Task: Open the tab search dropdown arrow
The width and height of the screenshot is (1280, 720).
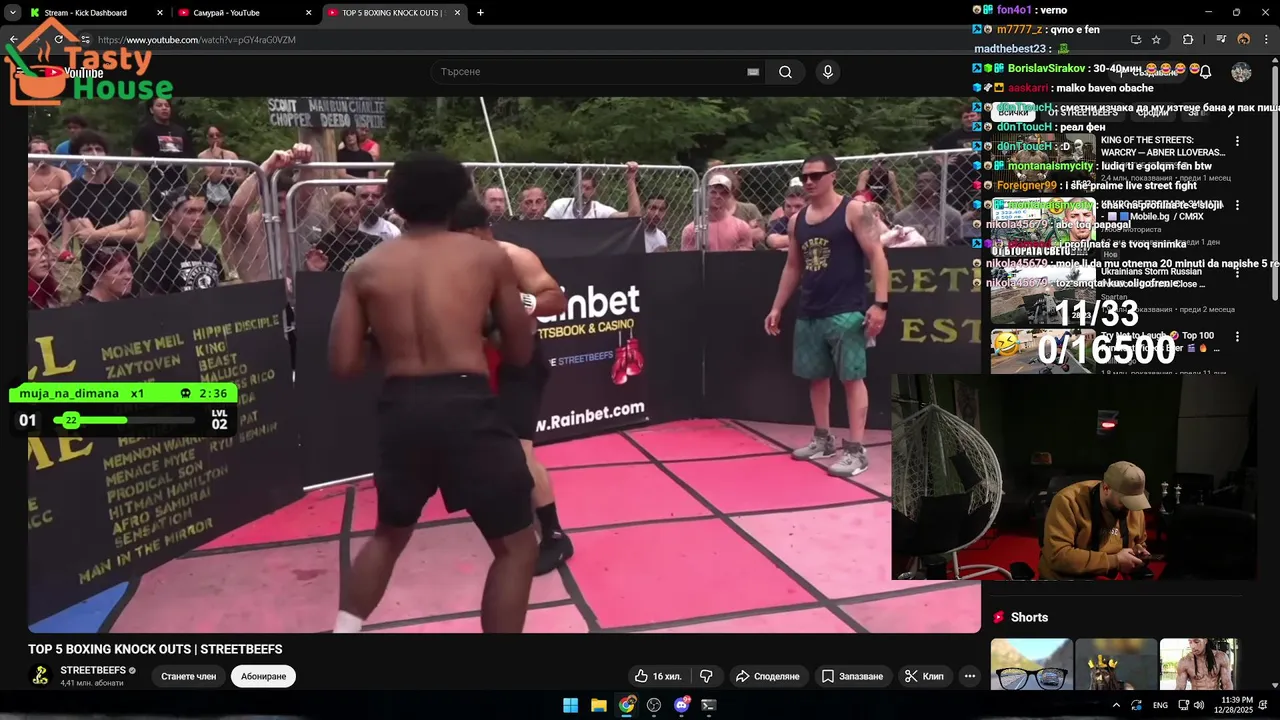Action: (x=12, y=12)
